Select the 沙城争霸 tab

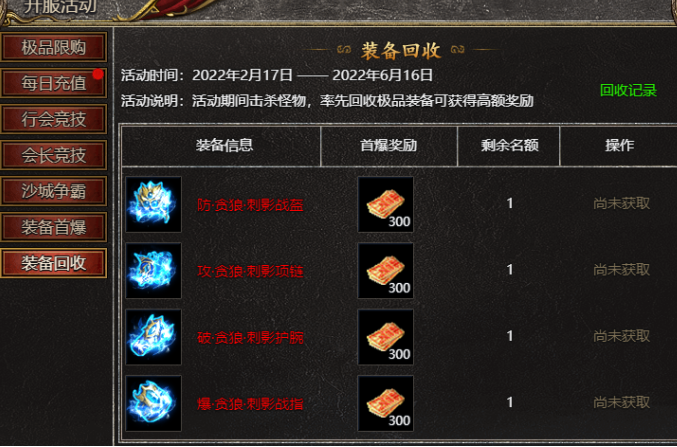click(54, 191)
